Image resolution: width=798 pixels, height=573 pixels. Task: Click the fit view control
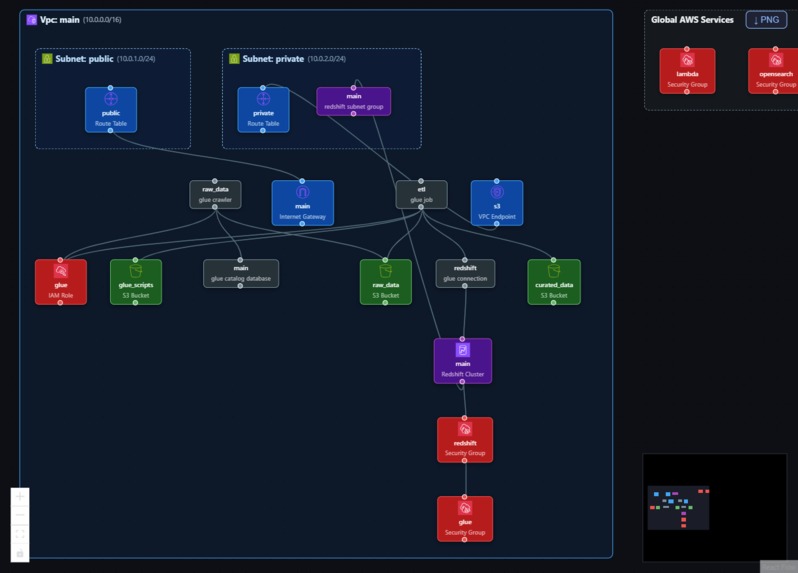tap(20, 534)
